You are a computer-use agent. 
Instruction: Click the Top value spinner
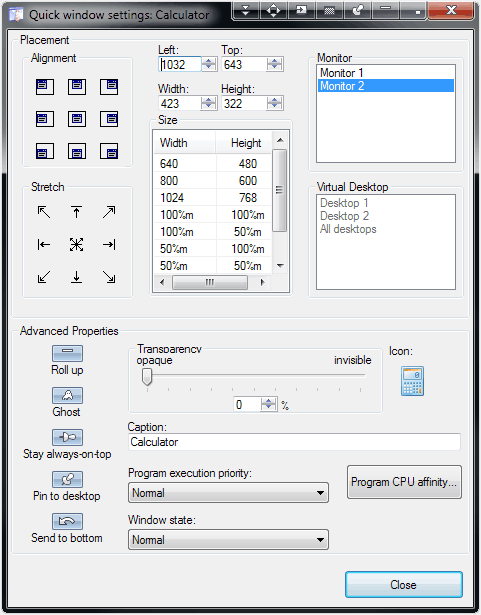(x=275, y=64)
